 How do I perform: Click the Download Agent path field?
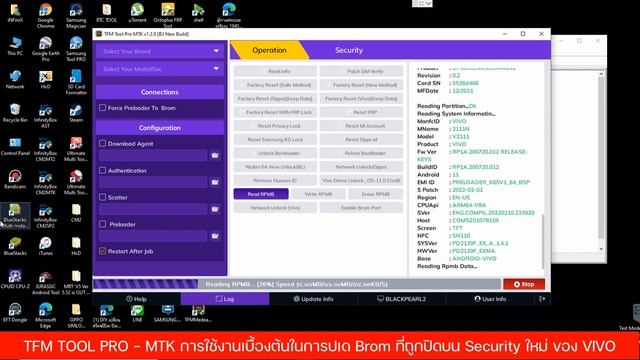coord(153,156)
